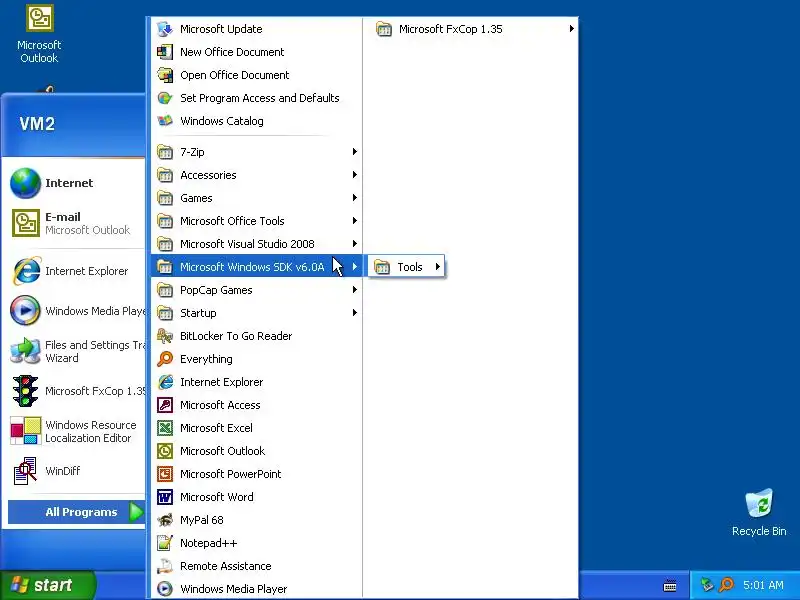Launch MyPal 68 browser icon

[165, 520]
